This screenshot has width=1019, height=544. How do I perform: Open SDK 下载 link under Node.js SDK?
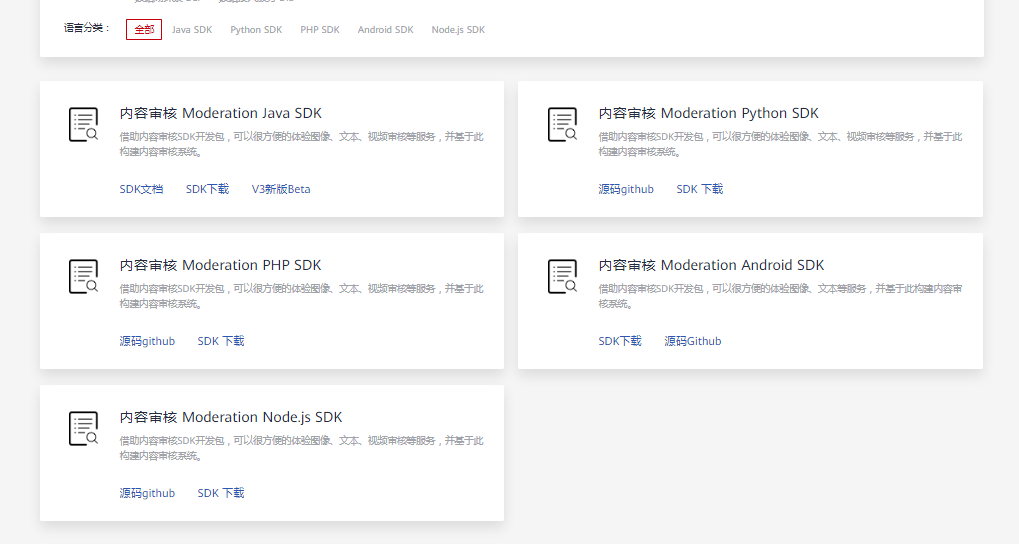point(221,493)
